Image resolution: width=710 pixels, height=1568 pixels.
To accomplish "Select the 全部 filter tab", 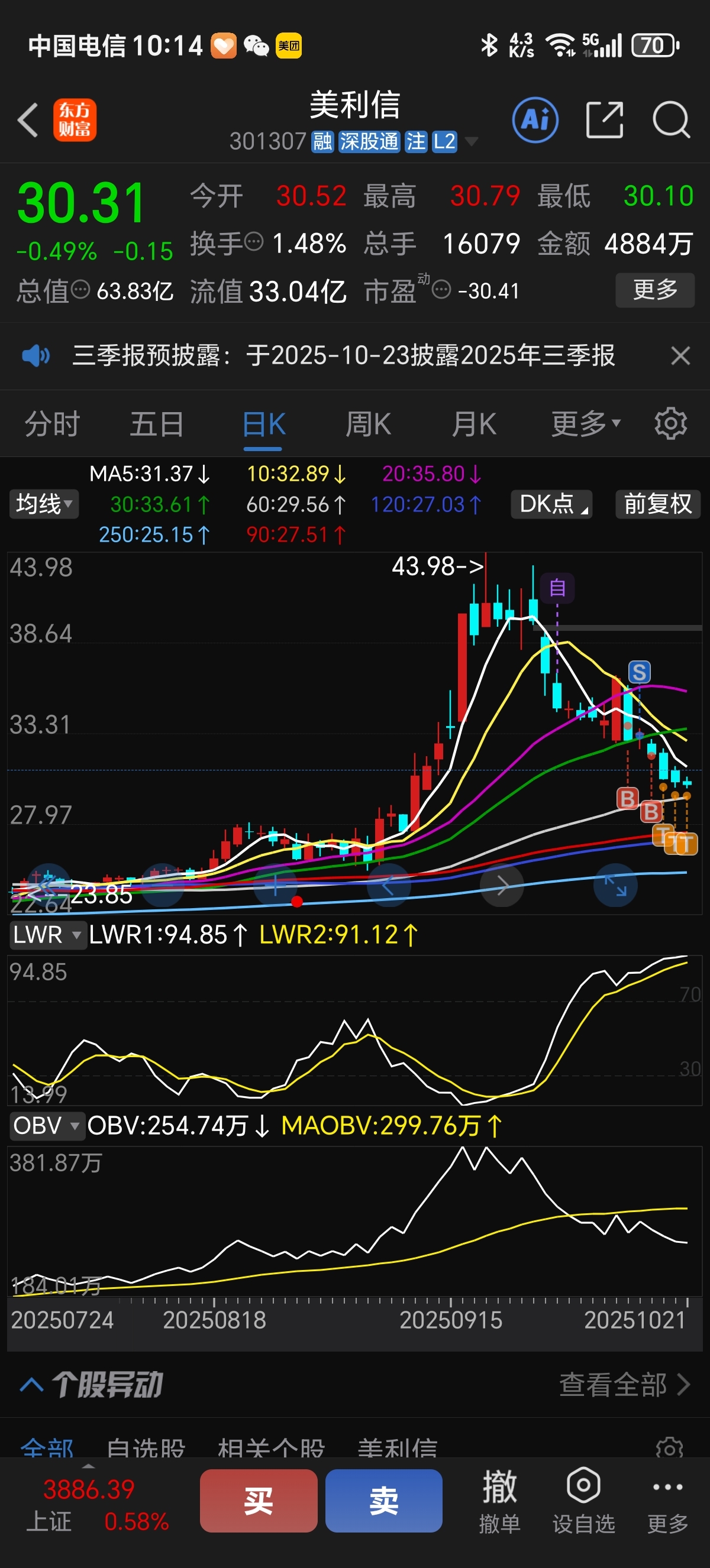I will (47, 1448).
